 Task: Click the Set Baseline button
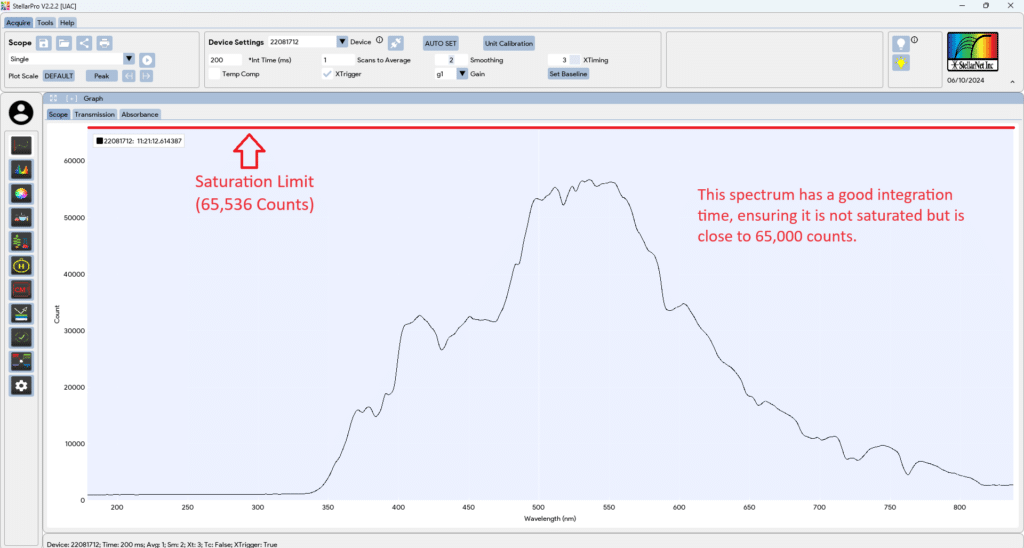point(567,74)
